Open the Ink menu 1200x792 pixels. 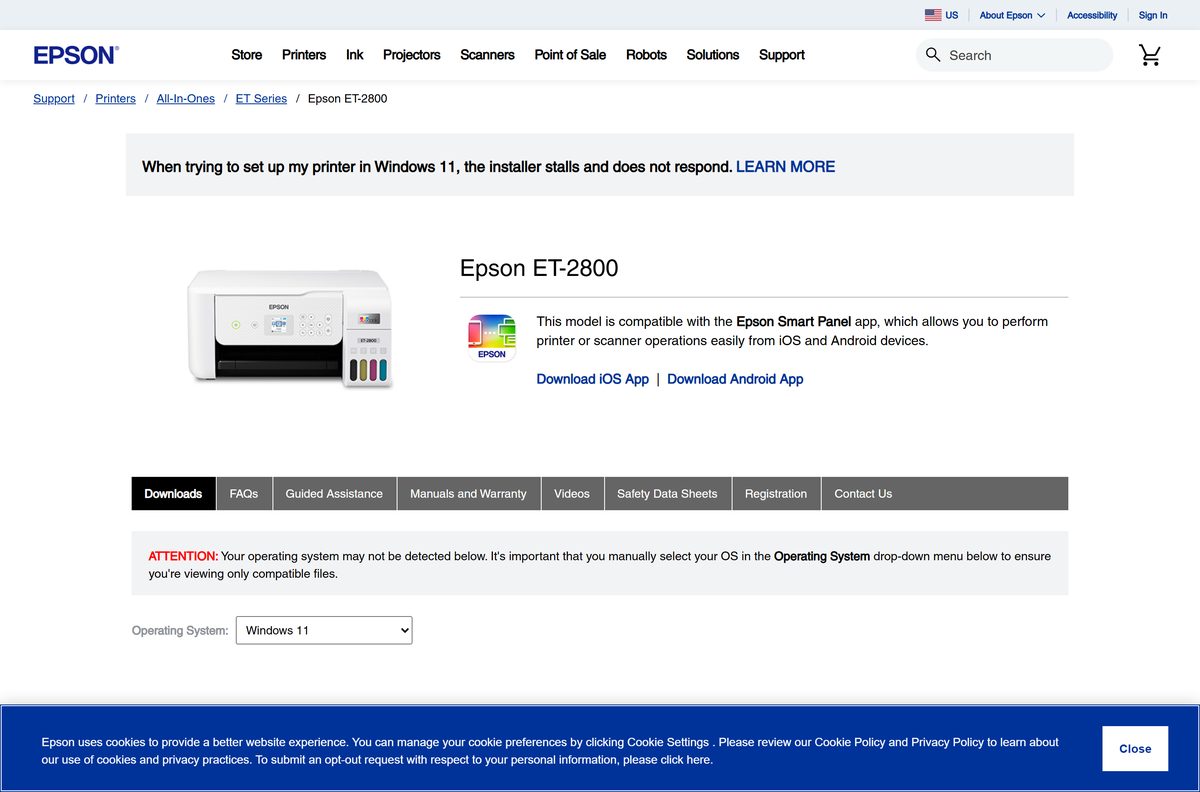click(x=355, y=55)
